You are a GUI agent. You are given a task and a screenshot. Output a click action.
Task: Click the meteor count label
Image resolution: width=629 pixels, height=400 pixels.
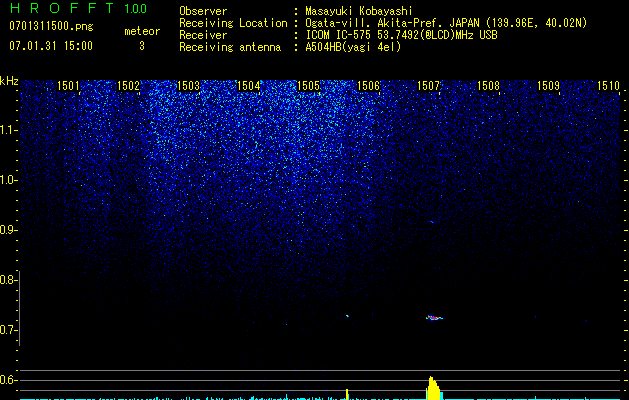(142, 31)
